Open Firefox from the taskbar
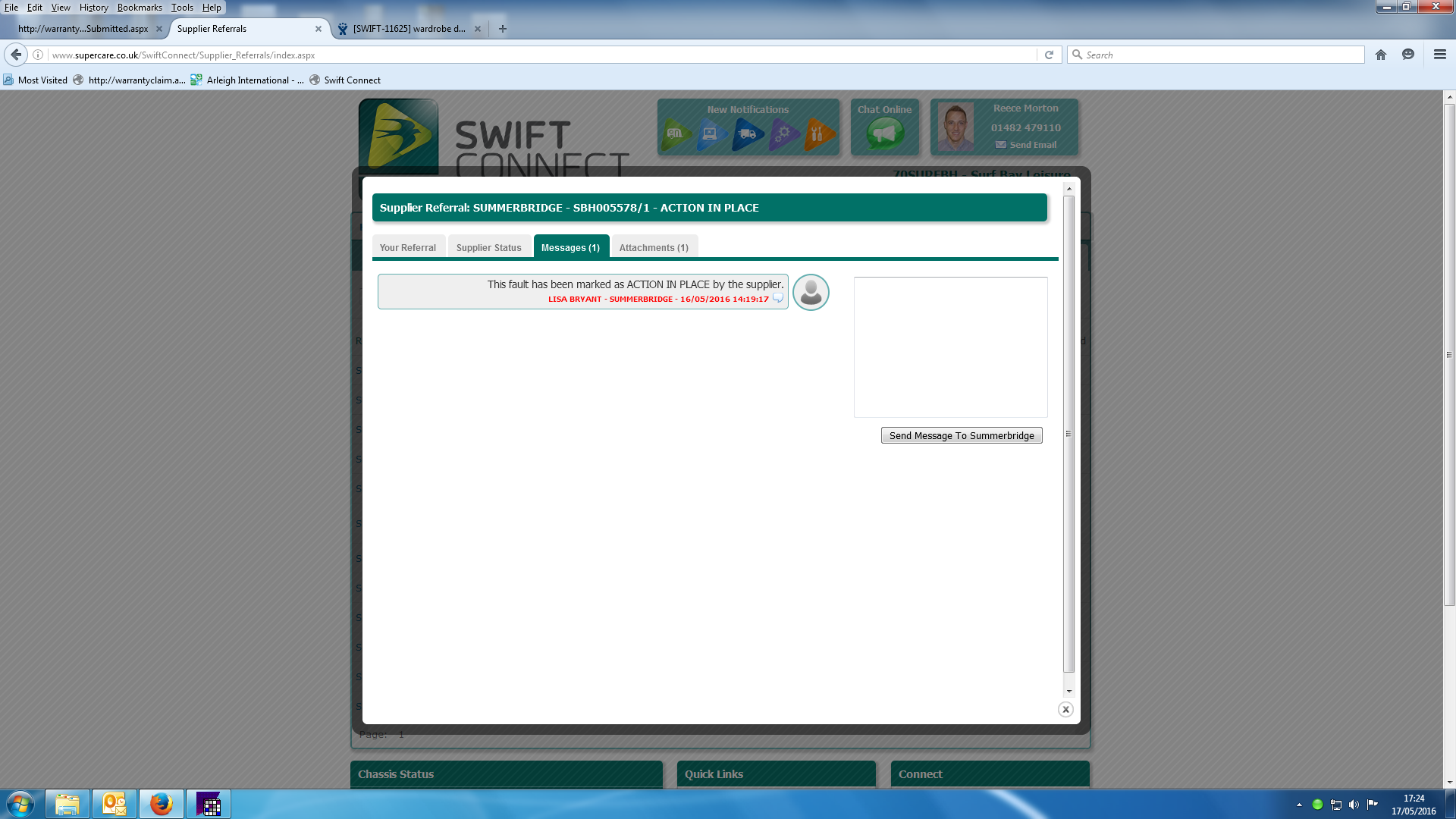1456x819 pixels. point(161,804)
